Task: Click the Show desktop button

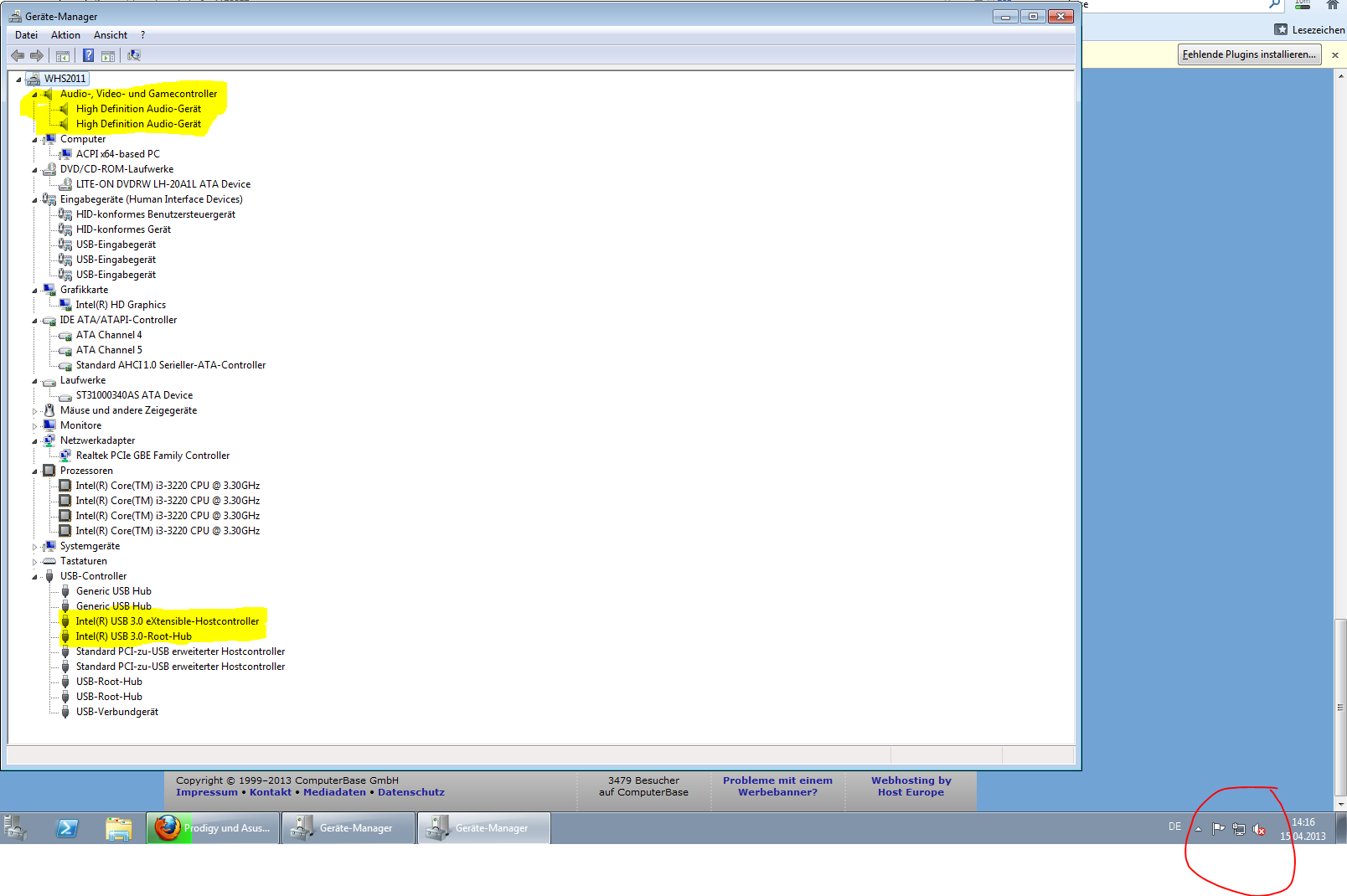Action: (x=1341, y=828)
